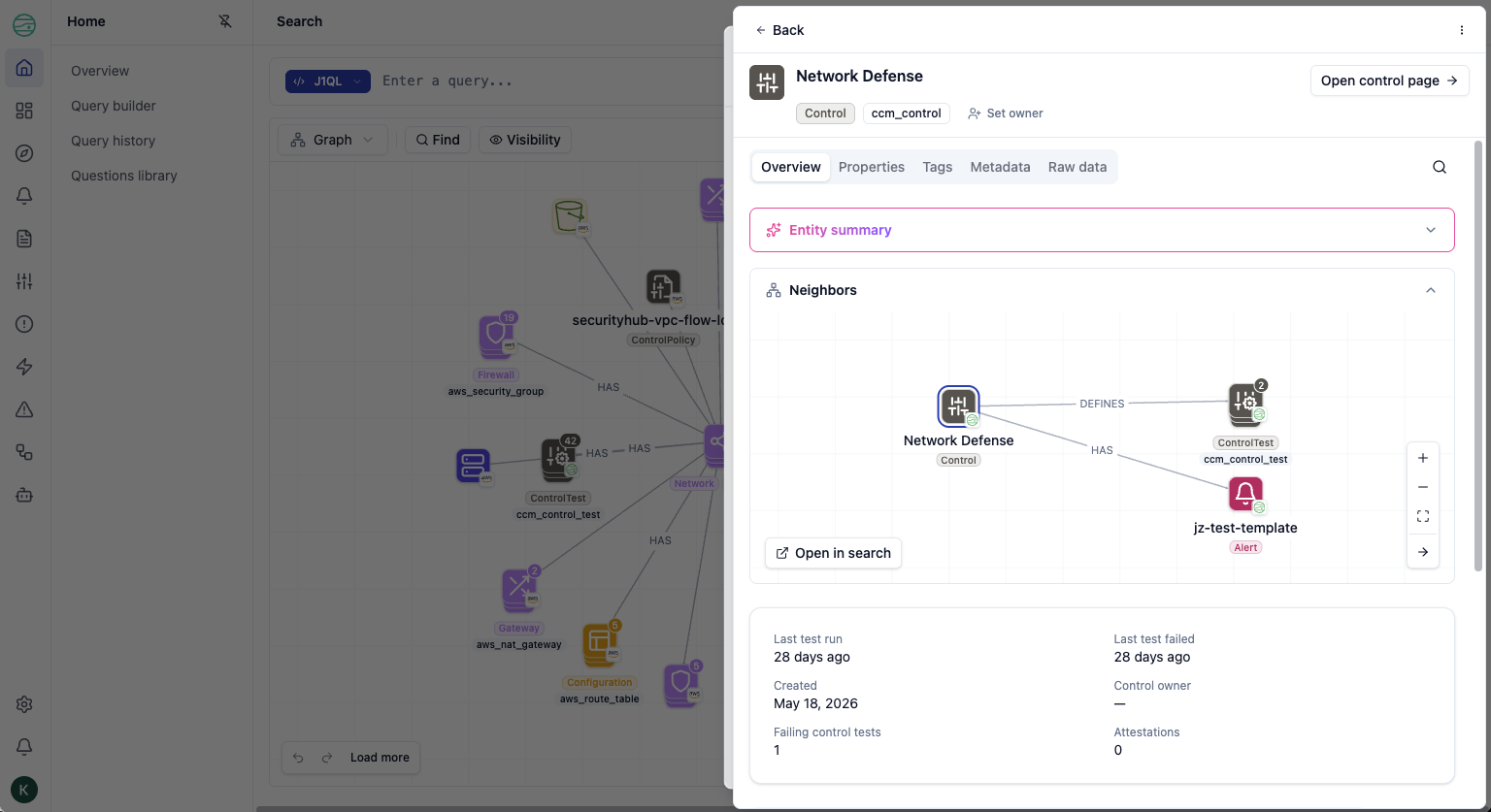This screenshot has height=812, width=1491.
Task: Fit the Neighbors graph to view
Action: pos(1423,516)
